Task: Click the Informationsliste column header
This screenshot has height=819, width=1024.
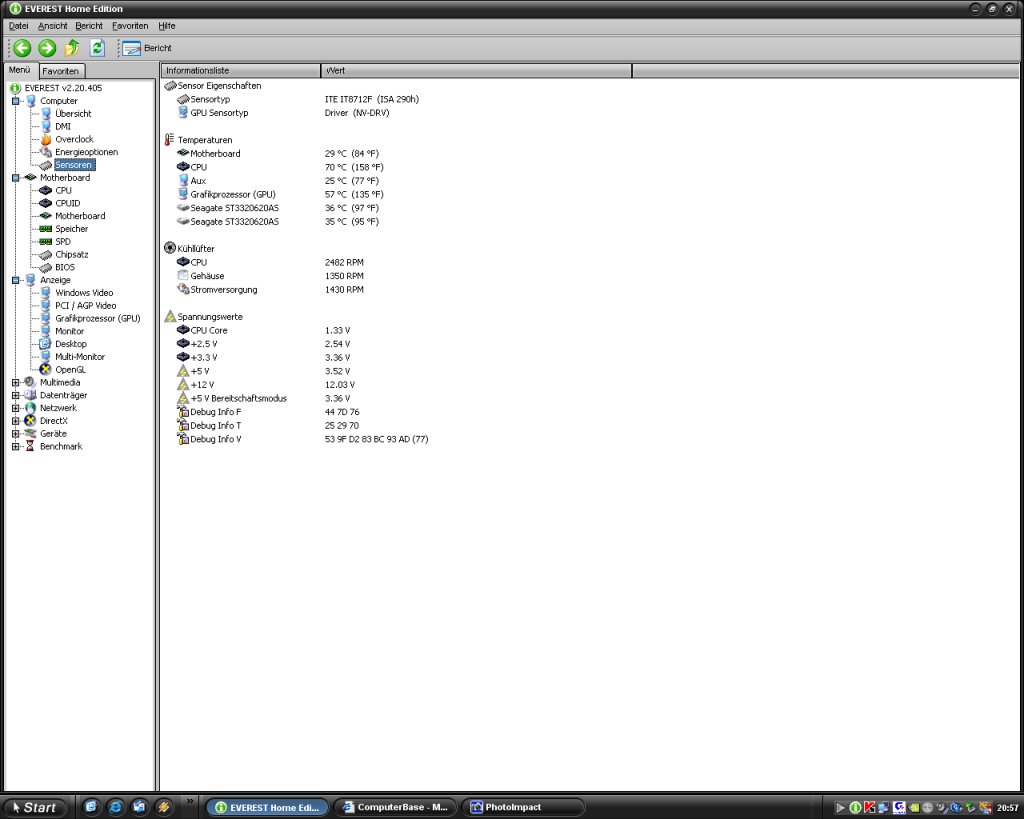Action: coord(240,71)
